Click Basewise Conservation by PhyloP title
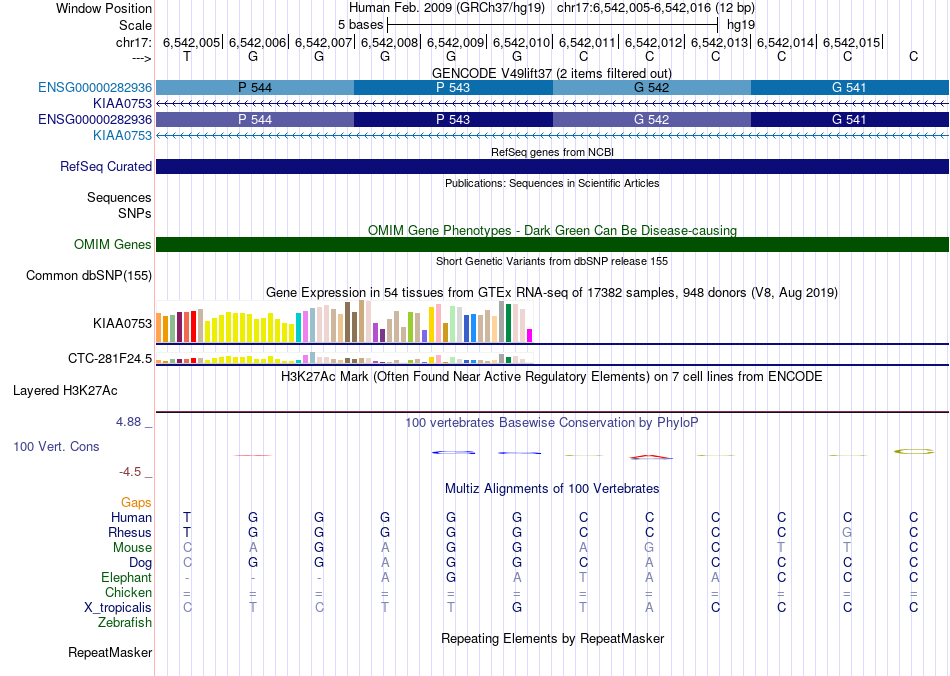The image size is (950, 676). pos(552,423)
